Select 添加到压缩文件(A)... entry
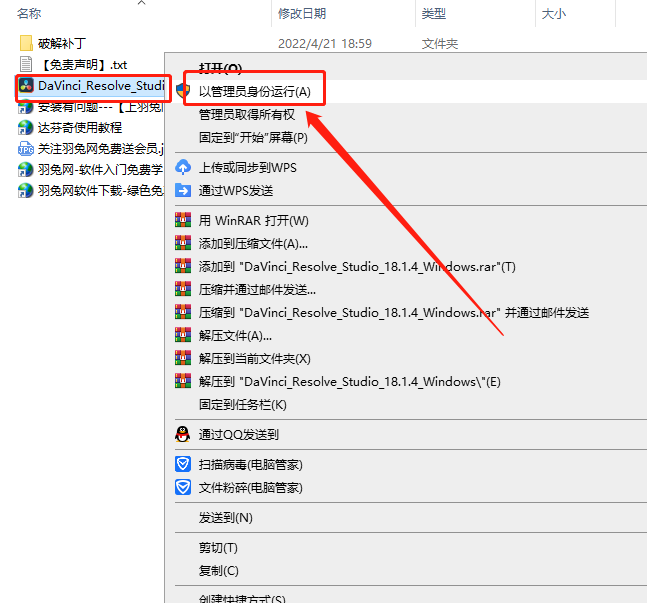 point(253,244)
